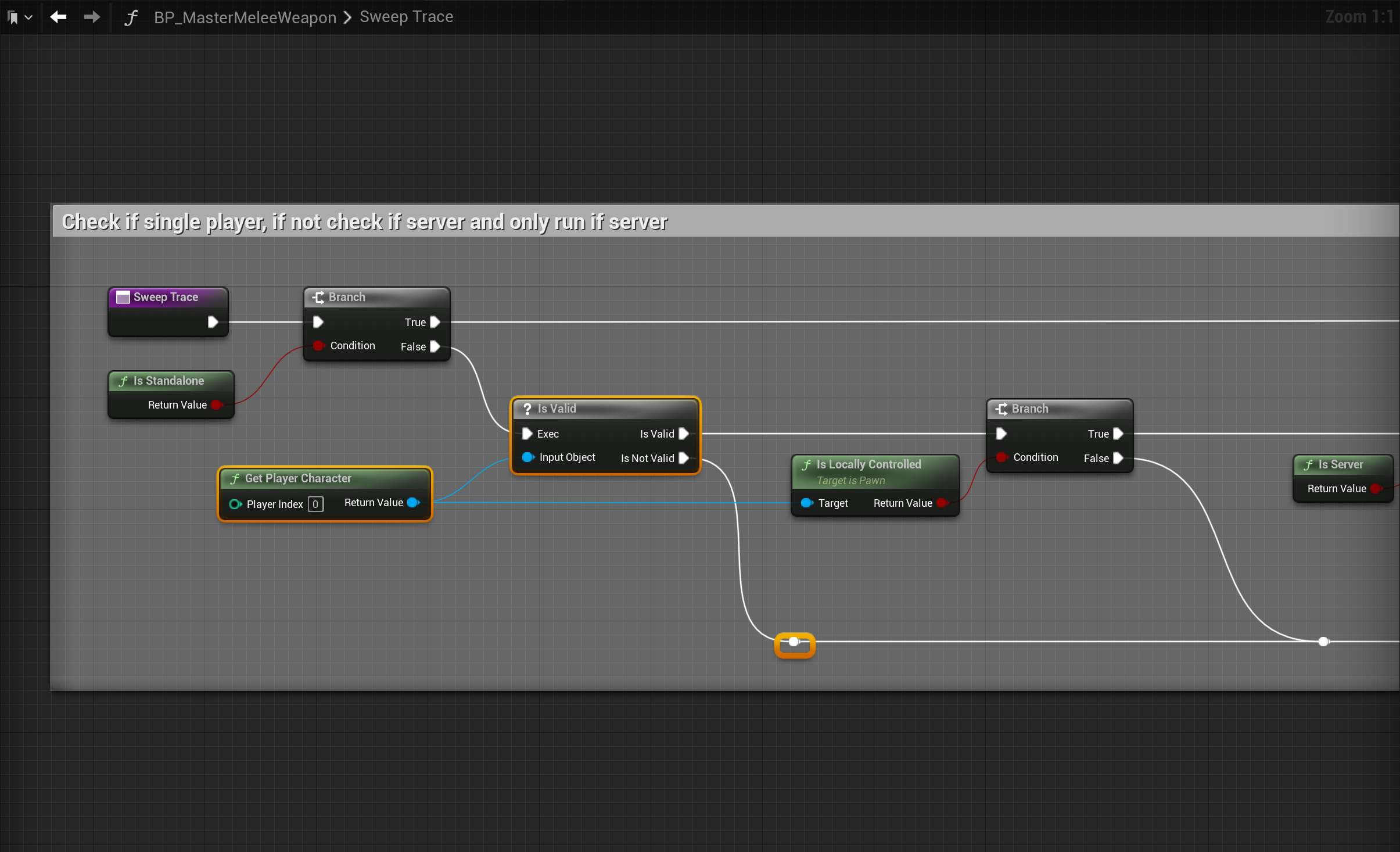Click the Player Index value field
The height and width of the screenshot is (852, 1400).
[x=315, y=504]
